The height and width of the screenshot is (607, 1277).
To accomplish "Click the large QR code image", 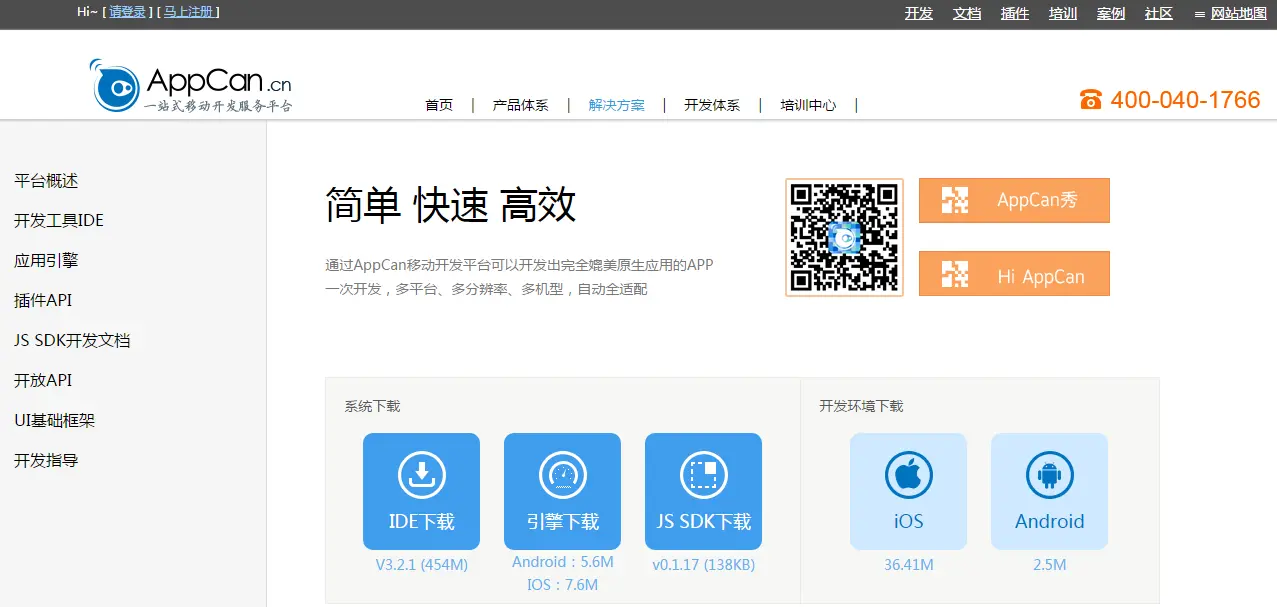I will [x=845, y=237].
